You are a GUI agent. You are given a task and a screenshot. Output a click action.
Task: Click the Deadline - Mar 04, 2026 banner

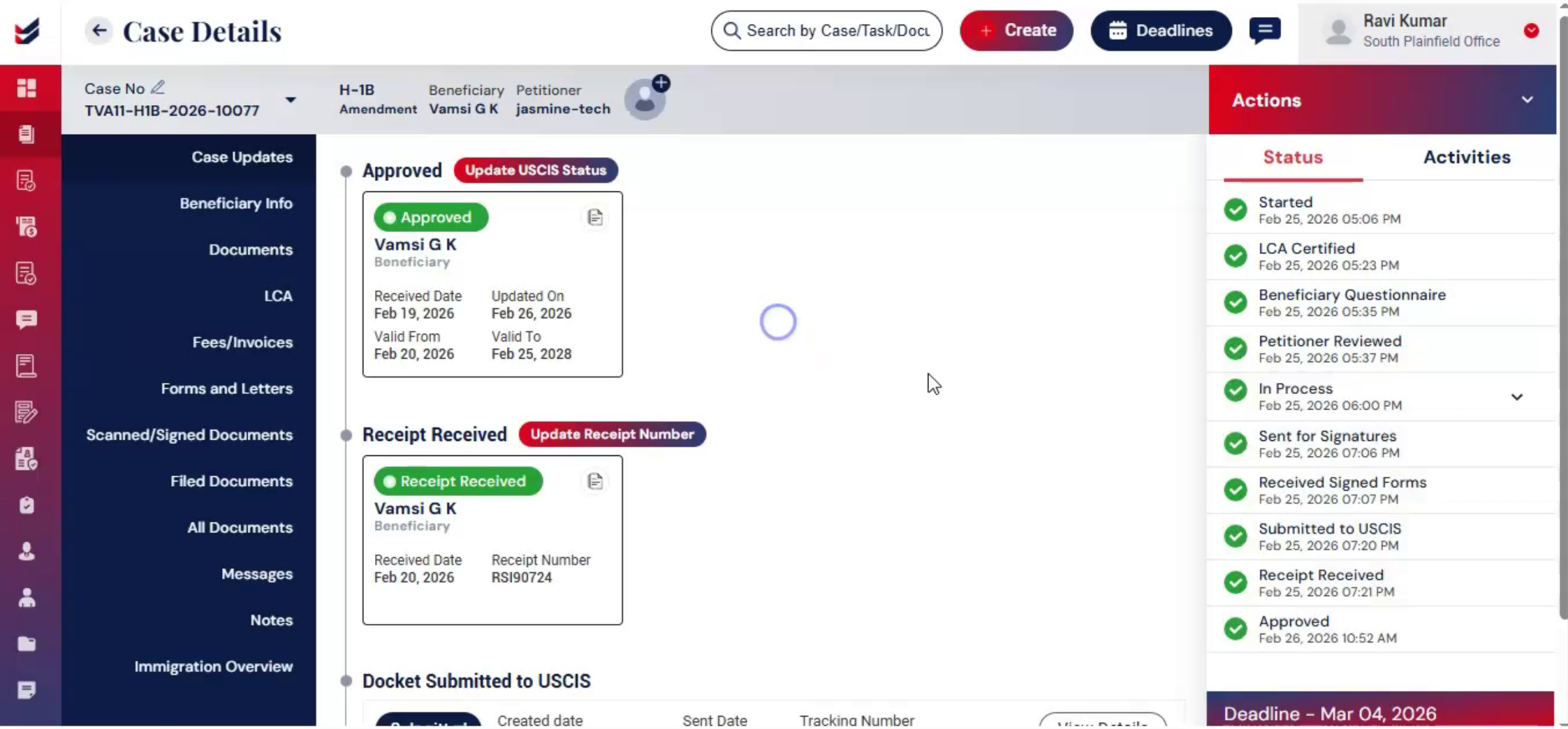click(1380, 710)
